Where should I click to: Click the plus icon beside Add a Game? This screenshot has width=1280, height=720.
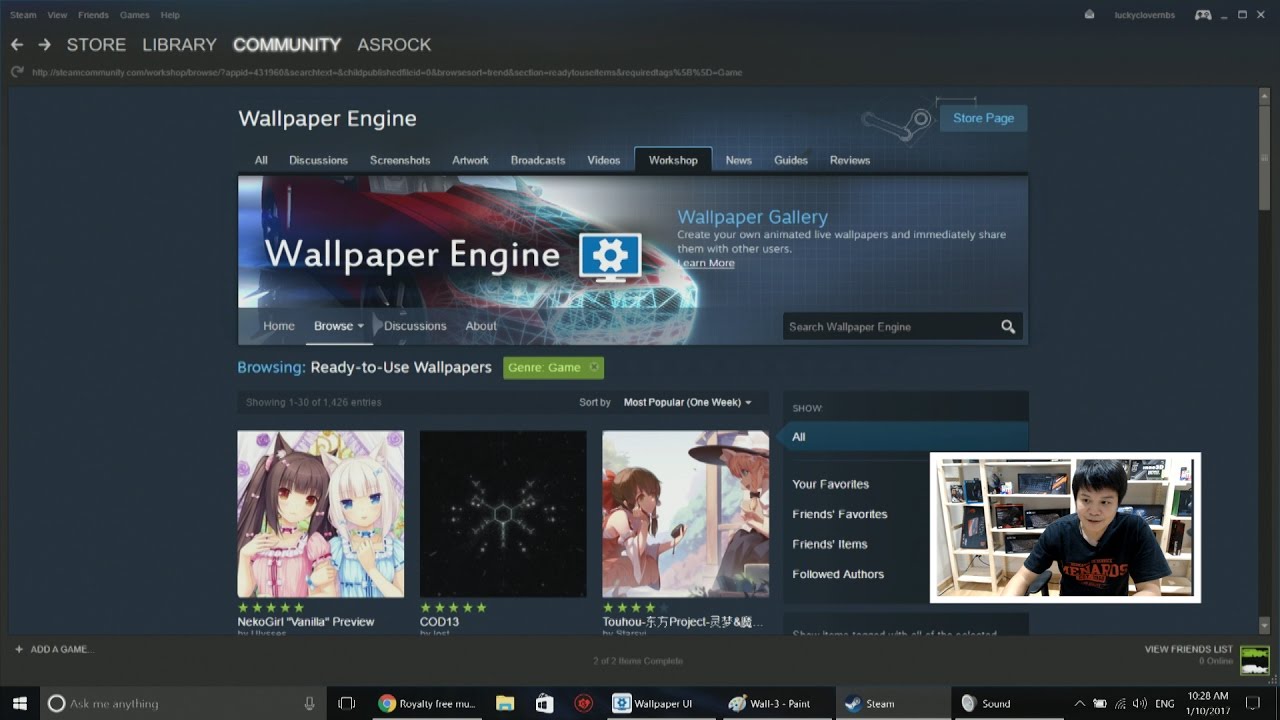click(18, 649)
